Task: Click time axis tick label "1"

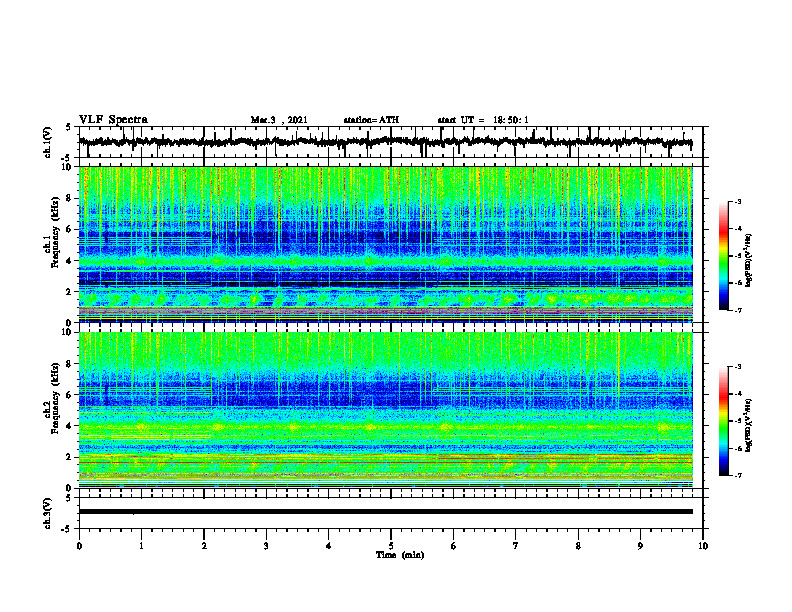Action: pos(141,546)
